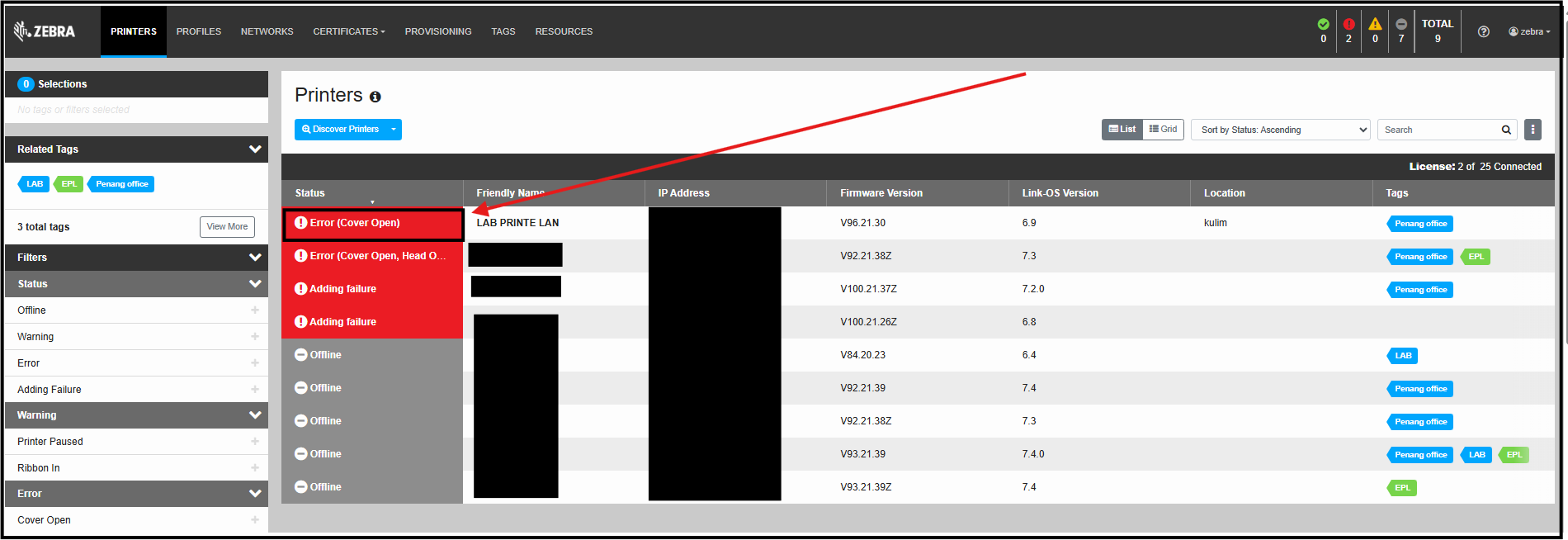Viewport: 1568px width, 540px height.
Task: Collapse the Related Tags section
Action: coord(255,149)
